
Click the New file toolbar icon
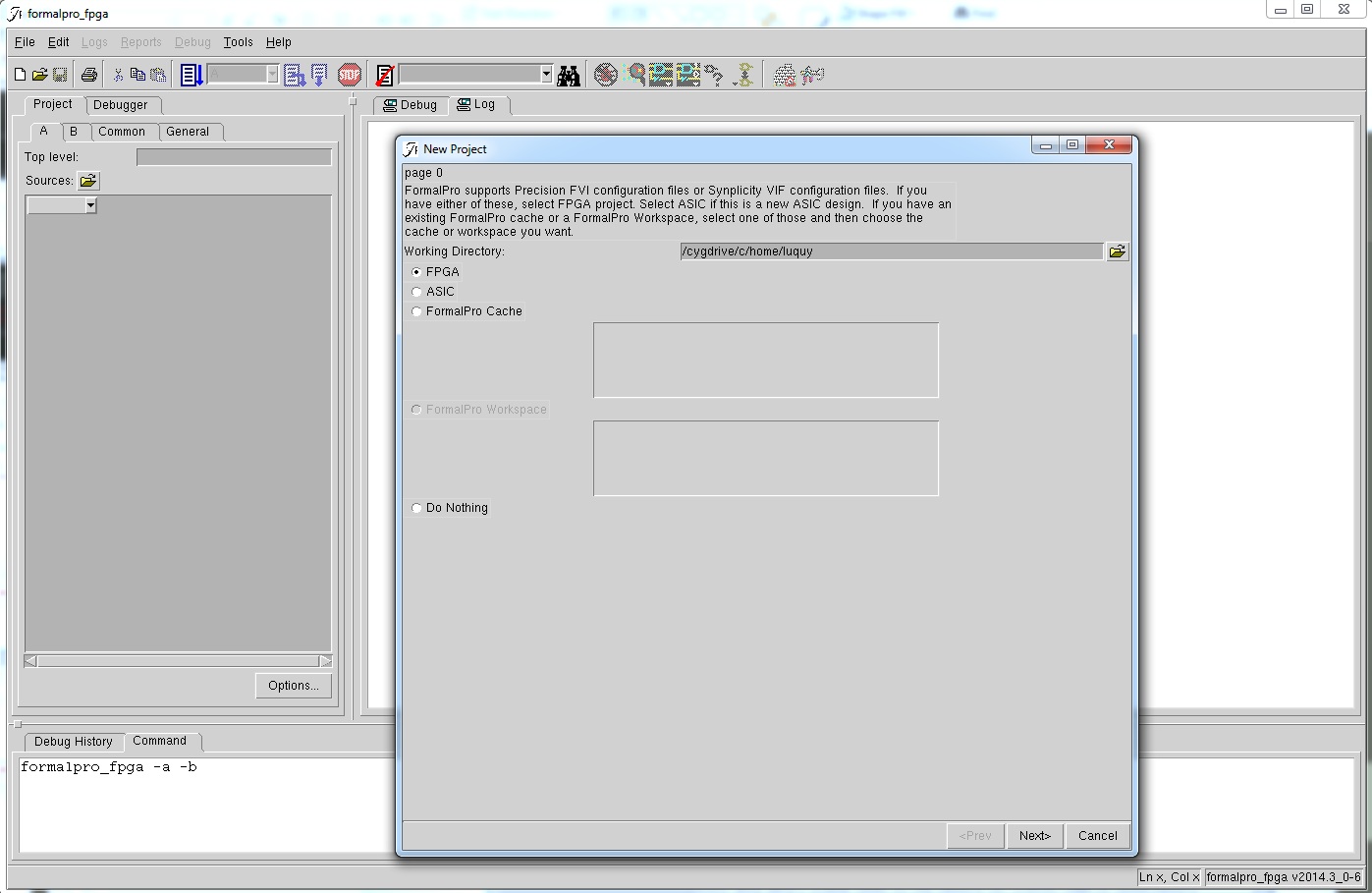click(x=20, y=75)
